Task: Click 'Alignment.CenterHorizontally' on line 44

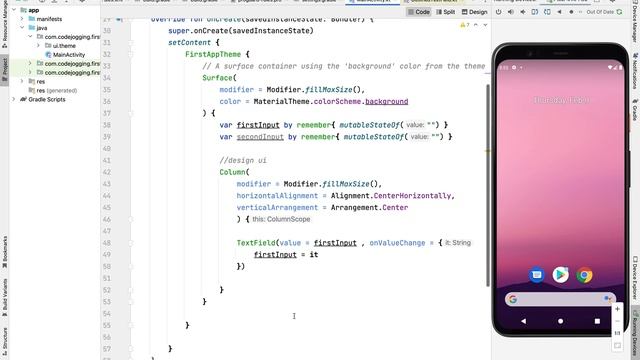Action: pyautogui.click(x=391, y=196)
